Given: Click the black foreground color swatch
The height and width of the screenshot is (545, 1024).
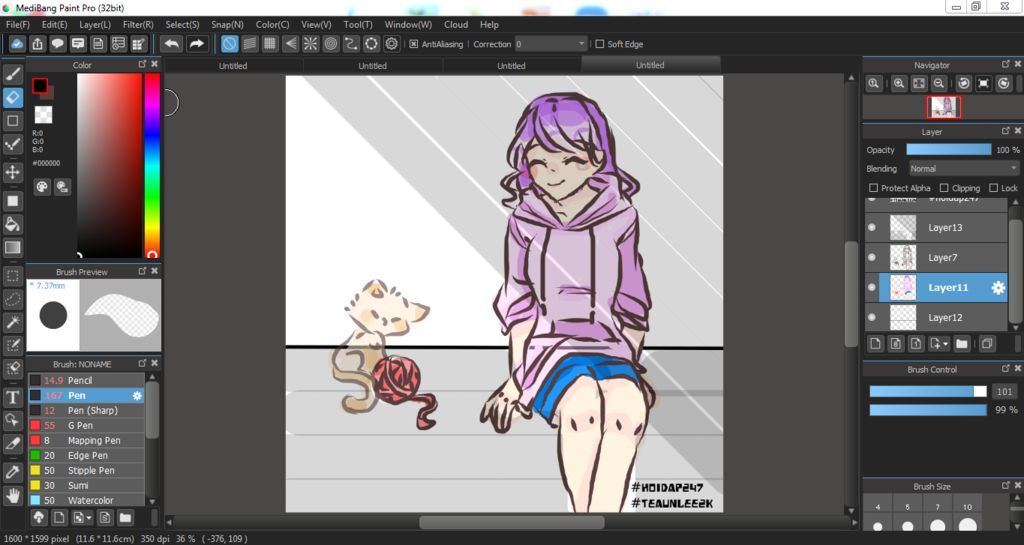Looking at the screenshot, I should tap(40, 86).
